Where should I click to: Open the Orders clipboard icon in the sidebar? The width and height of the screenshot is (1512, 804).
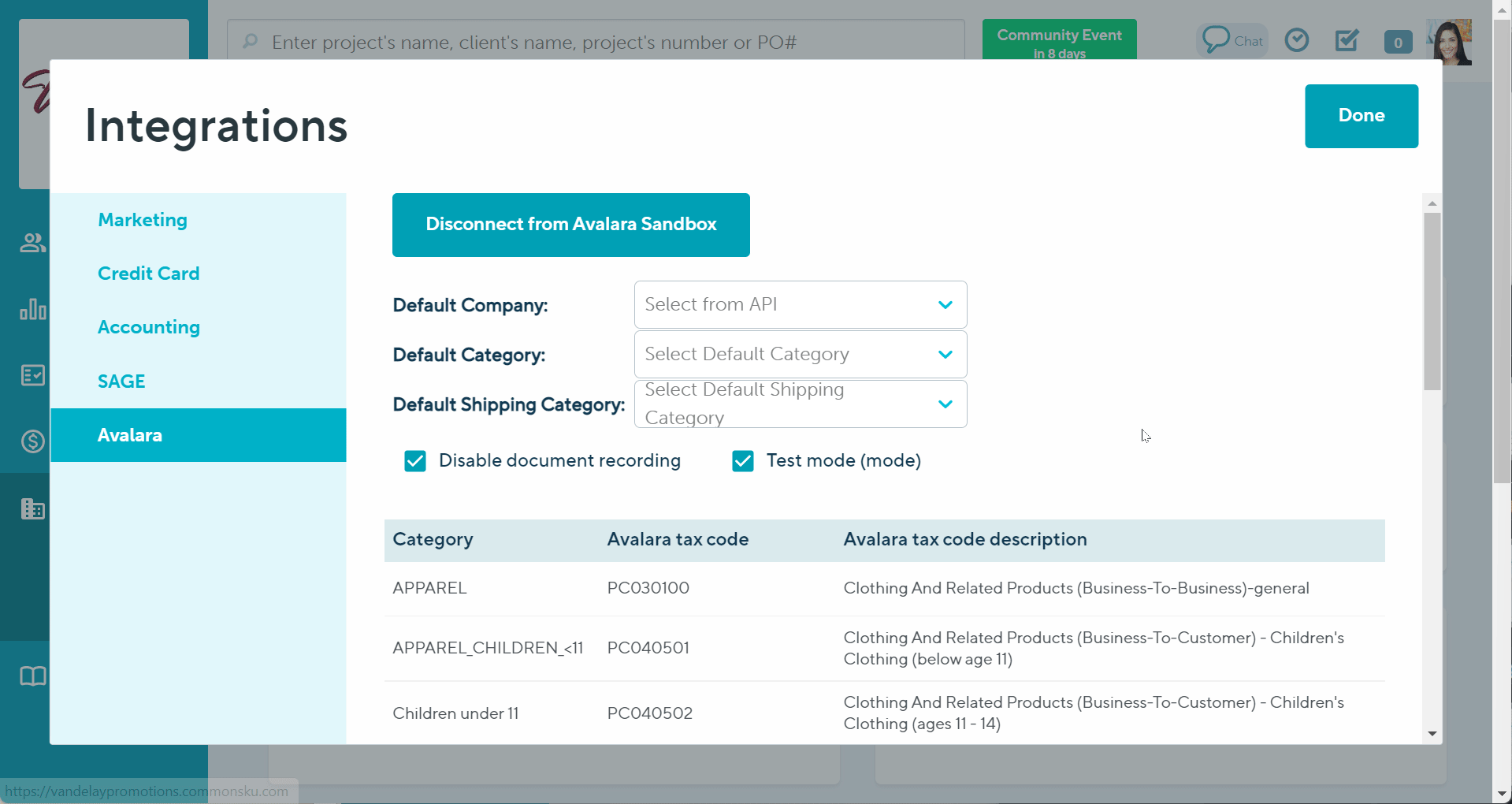coord(32,375)
